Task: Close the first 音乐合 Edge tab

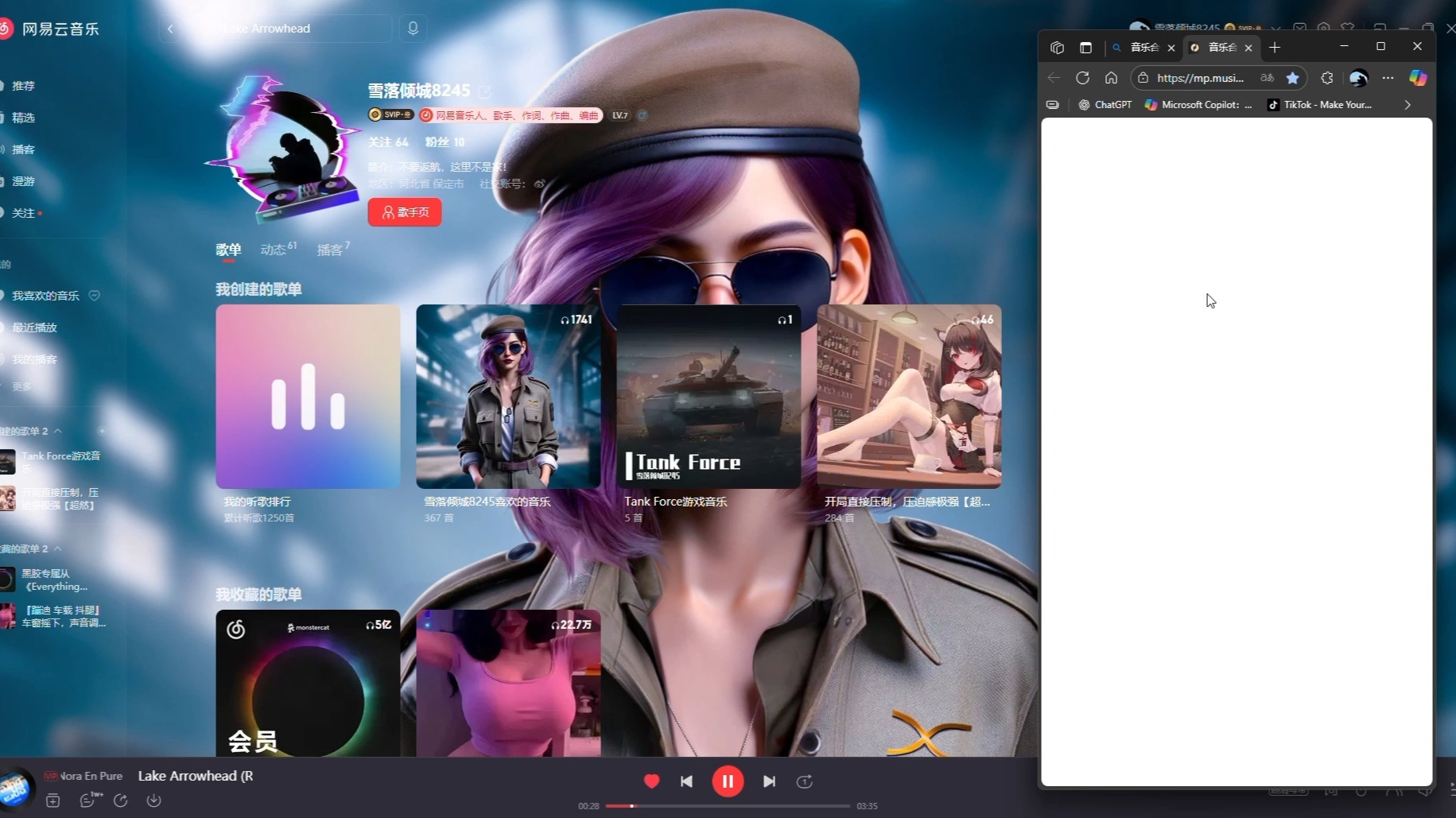Action: [1171, 48]
